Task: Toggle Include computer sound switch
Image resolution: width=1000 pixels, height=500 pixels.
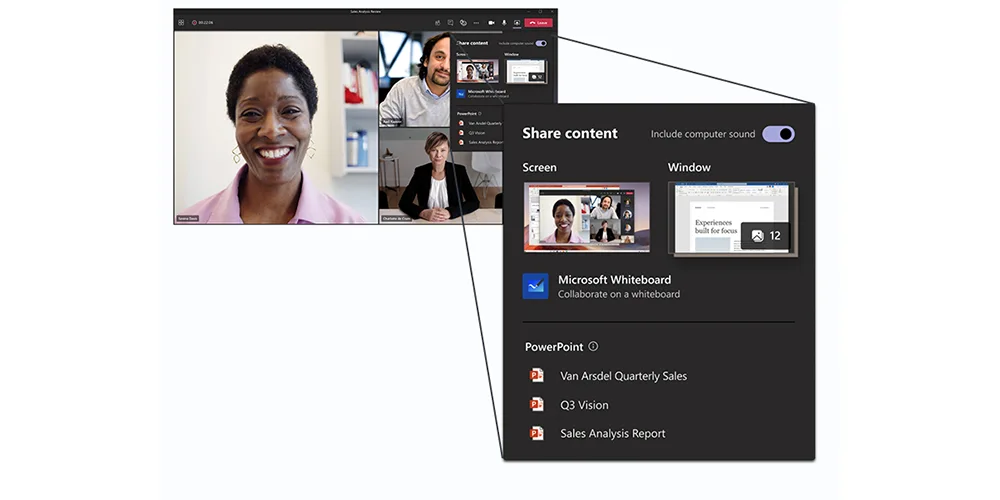Action: pos(778,134)
